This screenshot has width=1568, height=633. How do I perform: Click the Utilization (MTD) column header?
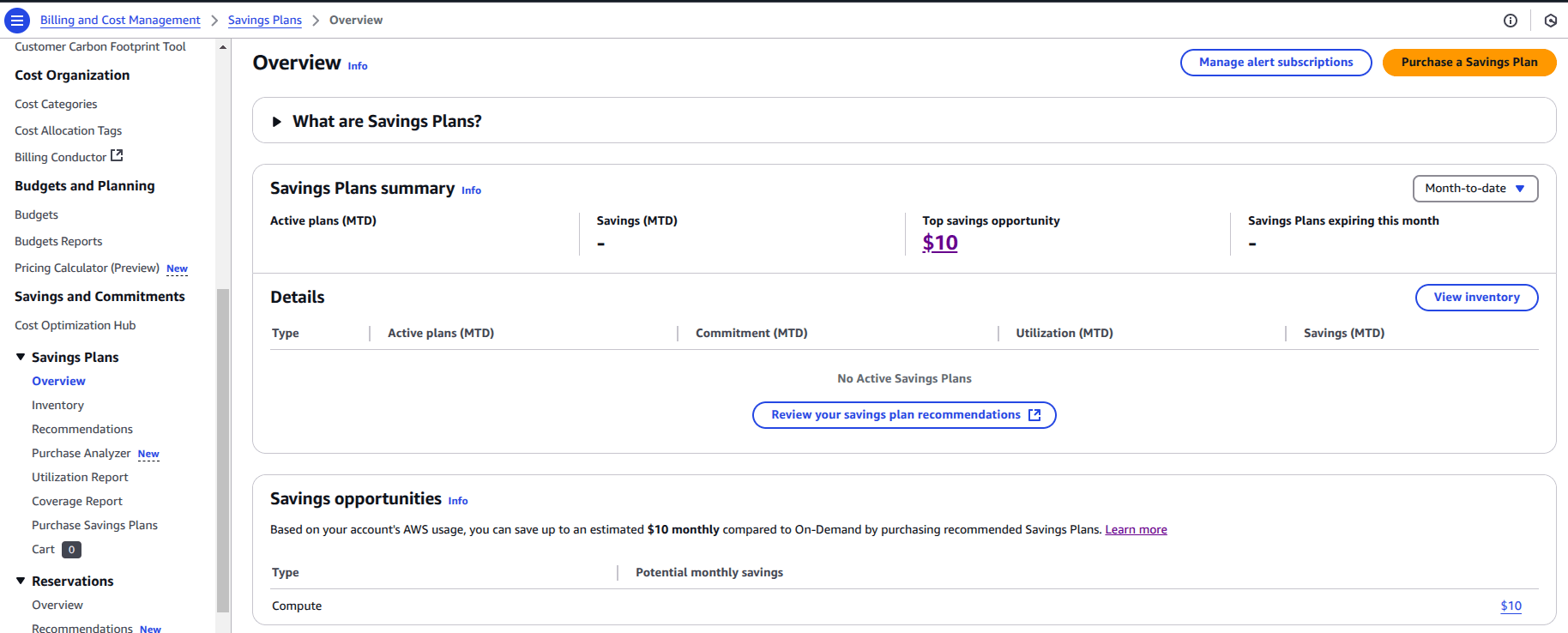(1064, 334)
